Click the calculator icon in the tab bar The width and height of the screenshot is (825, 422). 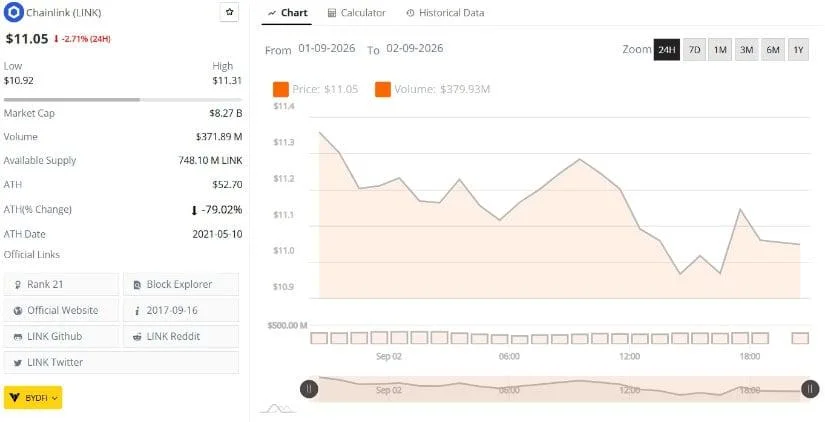tap(331, 13)
